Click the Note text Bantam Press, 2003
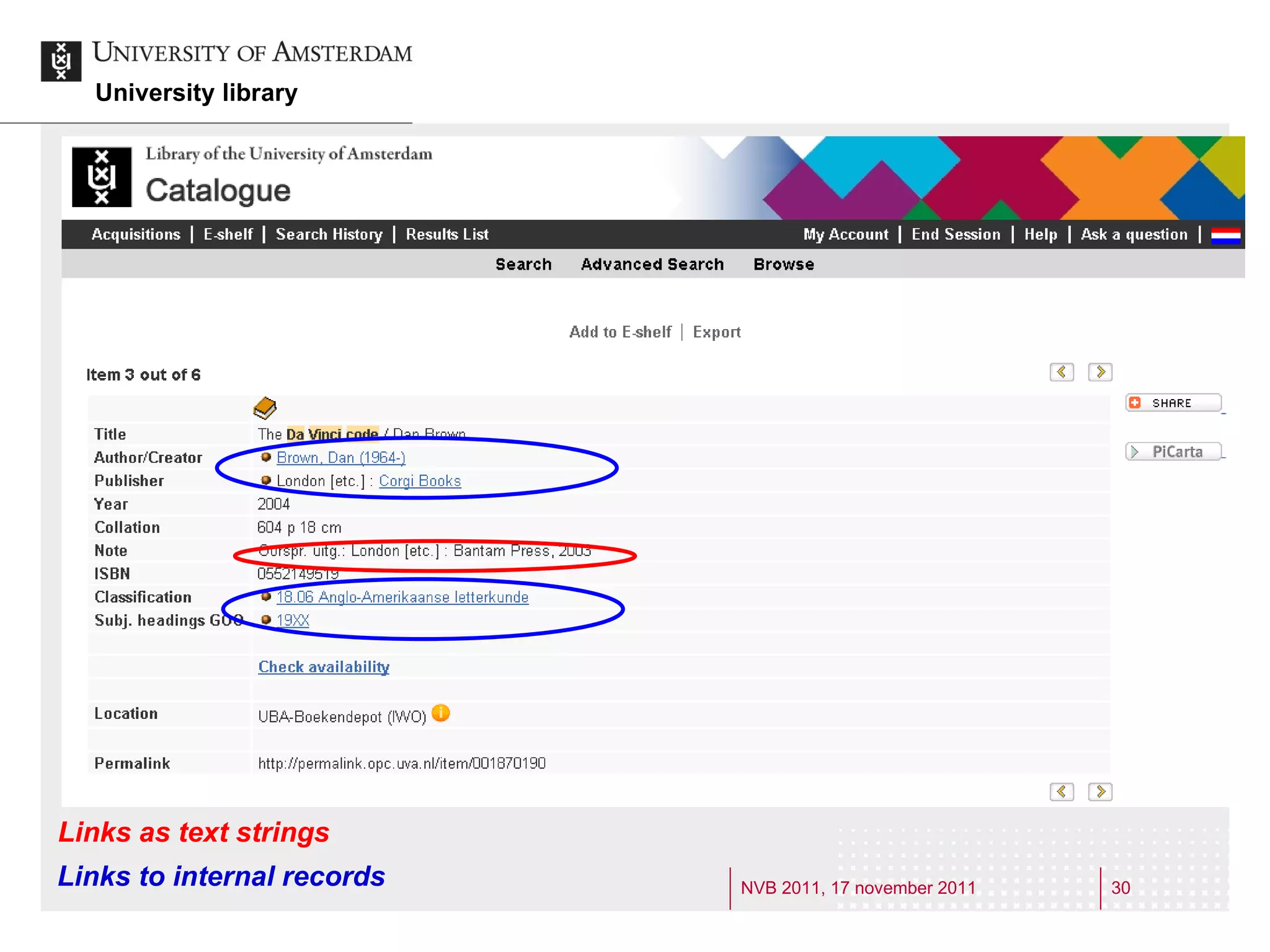Viewport: 1270px width, 952px height. 522,551
